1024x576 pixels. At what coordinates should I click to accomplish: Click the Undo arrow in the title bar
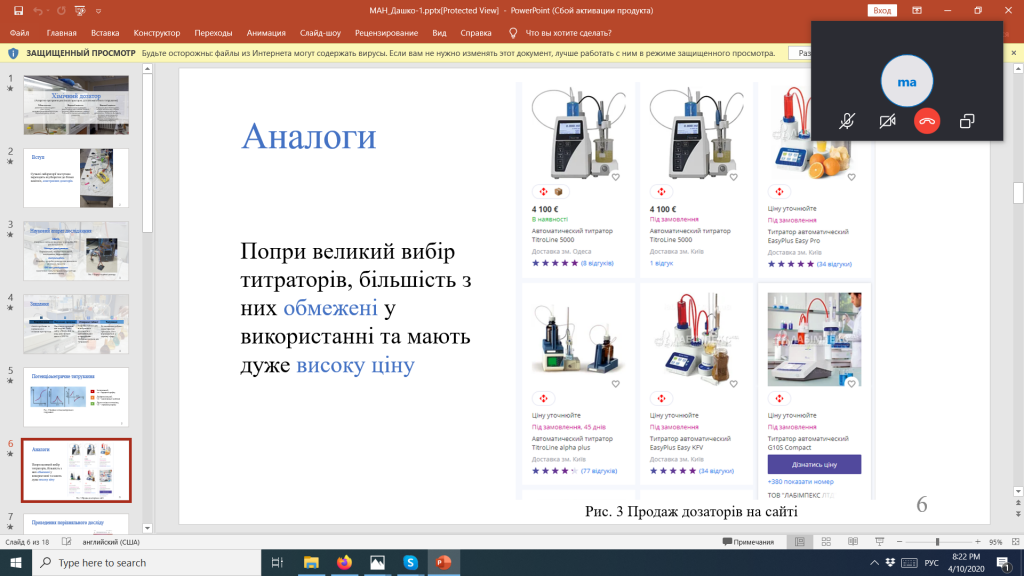[x=37, y=10]
